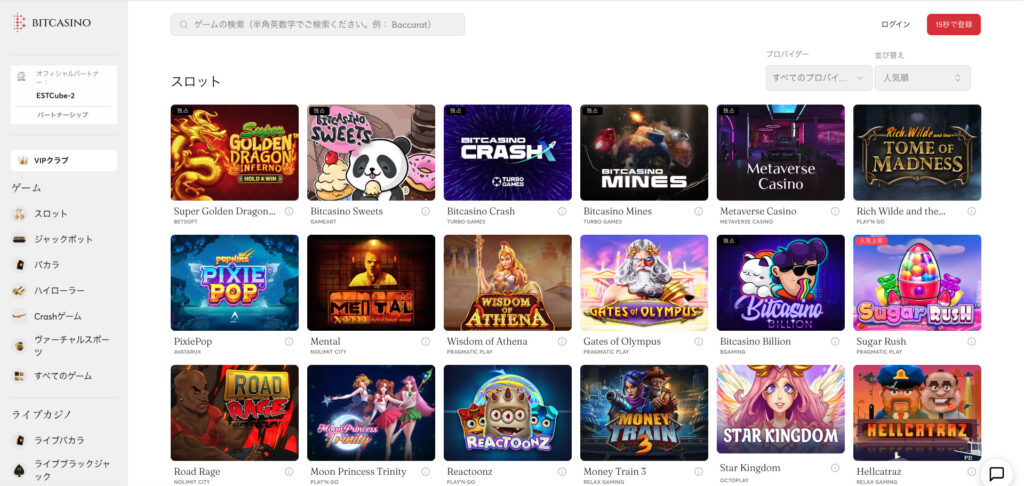Open the 人気順 sort dropdown

[922, 78]
